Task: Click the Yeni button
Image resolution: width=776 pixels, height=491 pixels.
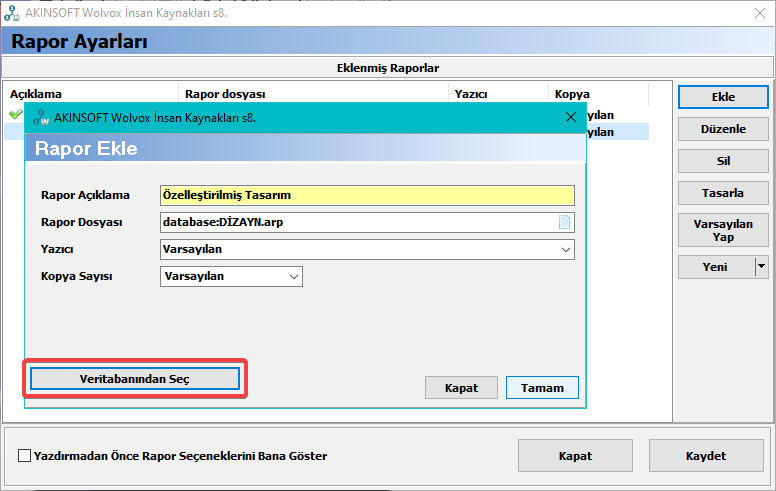Action: pos(716,267)
